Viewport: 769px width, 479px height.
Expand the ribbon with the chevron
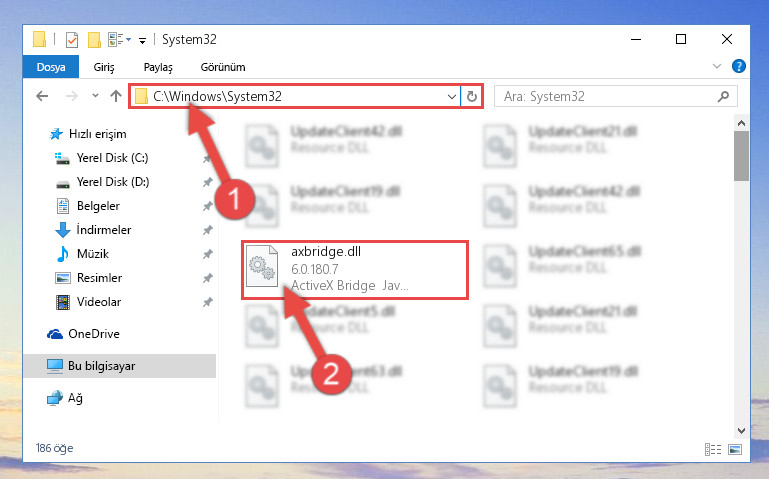tap(717, 66)
